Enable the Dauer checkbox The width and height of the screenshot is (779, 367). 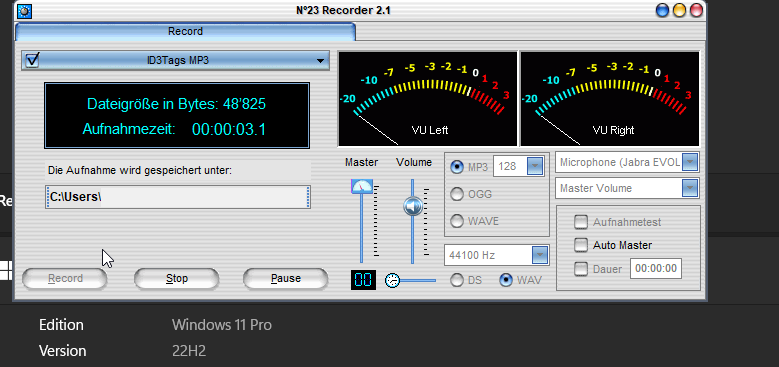coord(581,269)
